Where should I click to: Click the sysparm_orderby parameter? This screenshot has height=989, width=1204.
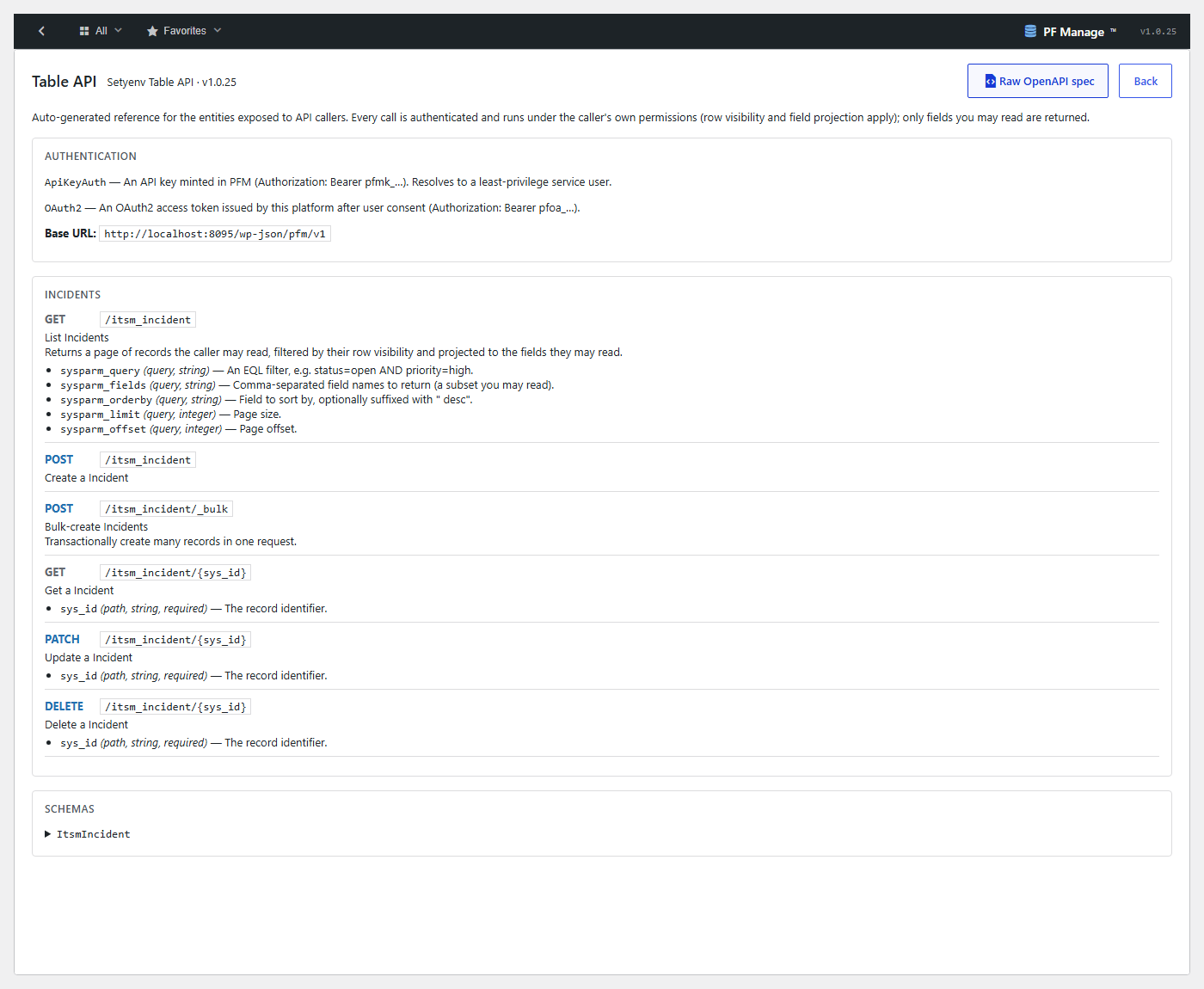coord(106,400)
